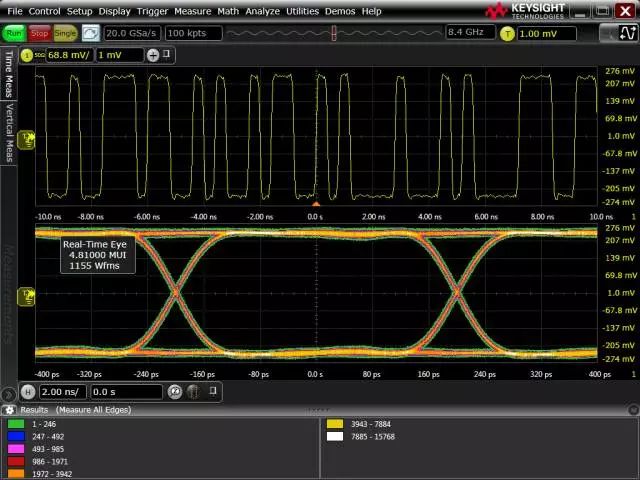Click the yellow trigger T icon
This screenshot has width=640, height=480.
[507, 33]
